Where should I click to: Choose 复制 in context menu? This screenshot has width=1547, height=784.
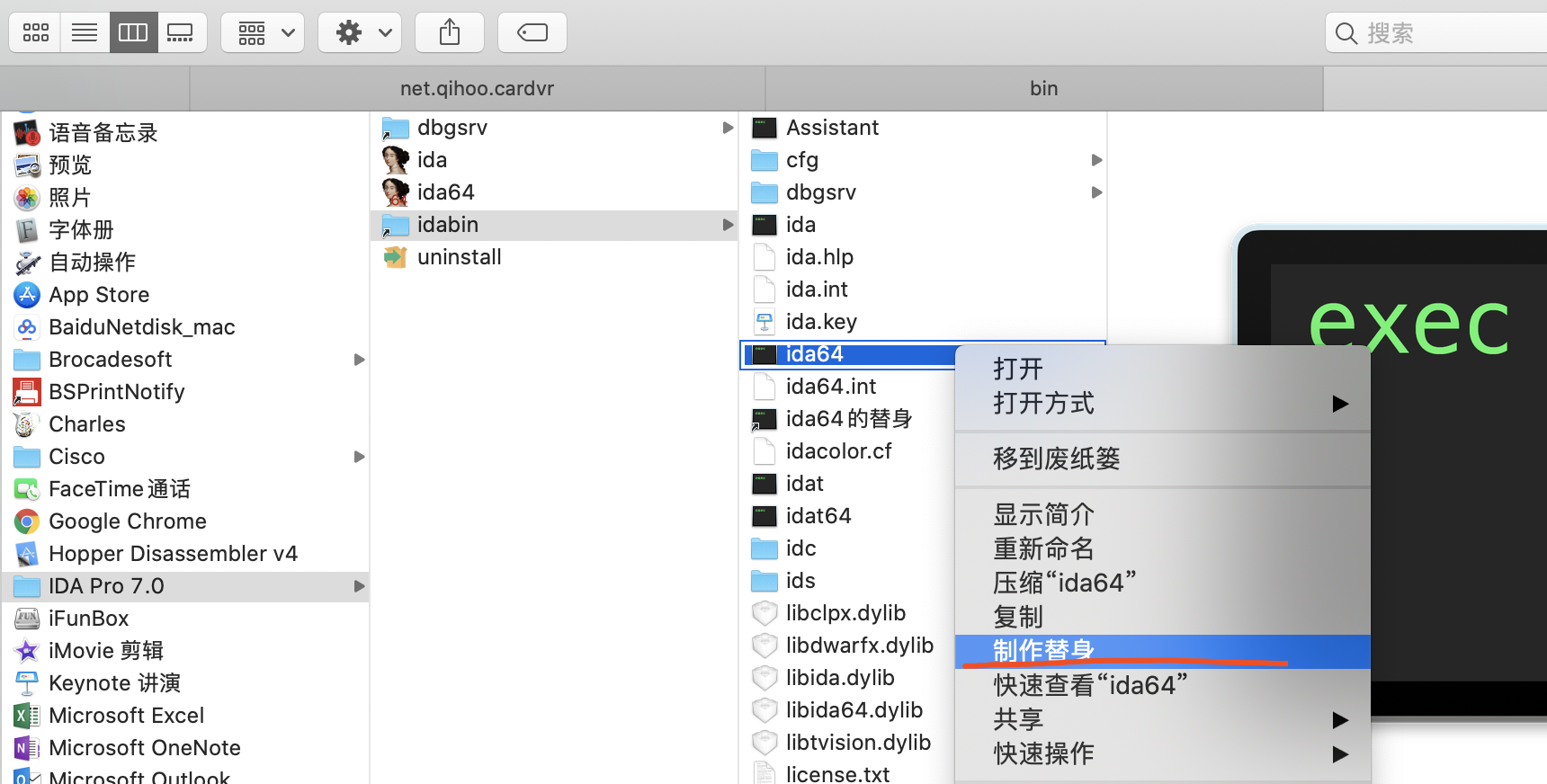click(x=1162, y=617)
